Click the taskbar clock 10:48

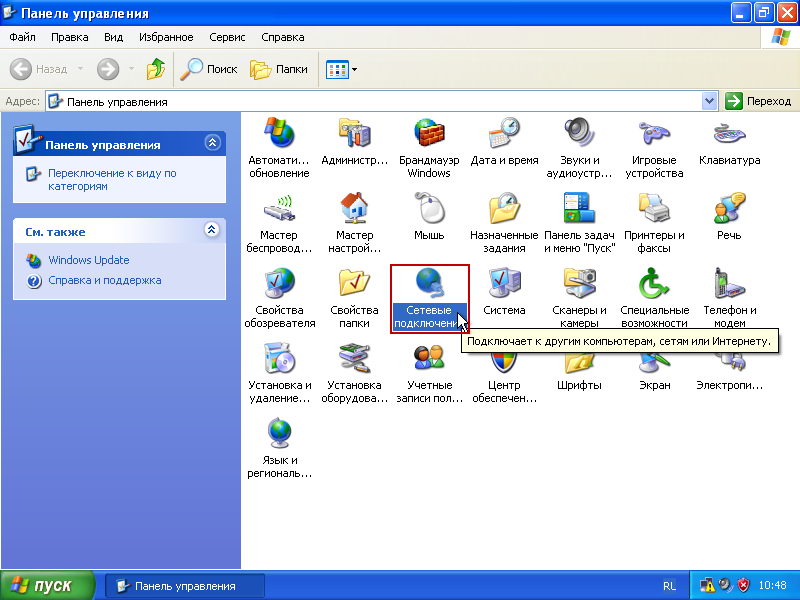[x=772, y=585]
